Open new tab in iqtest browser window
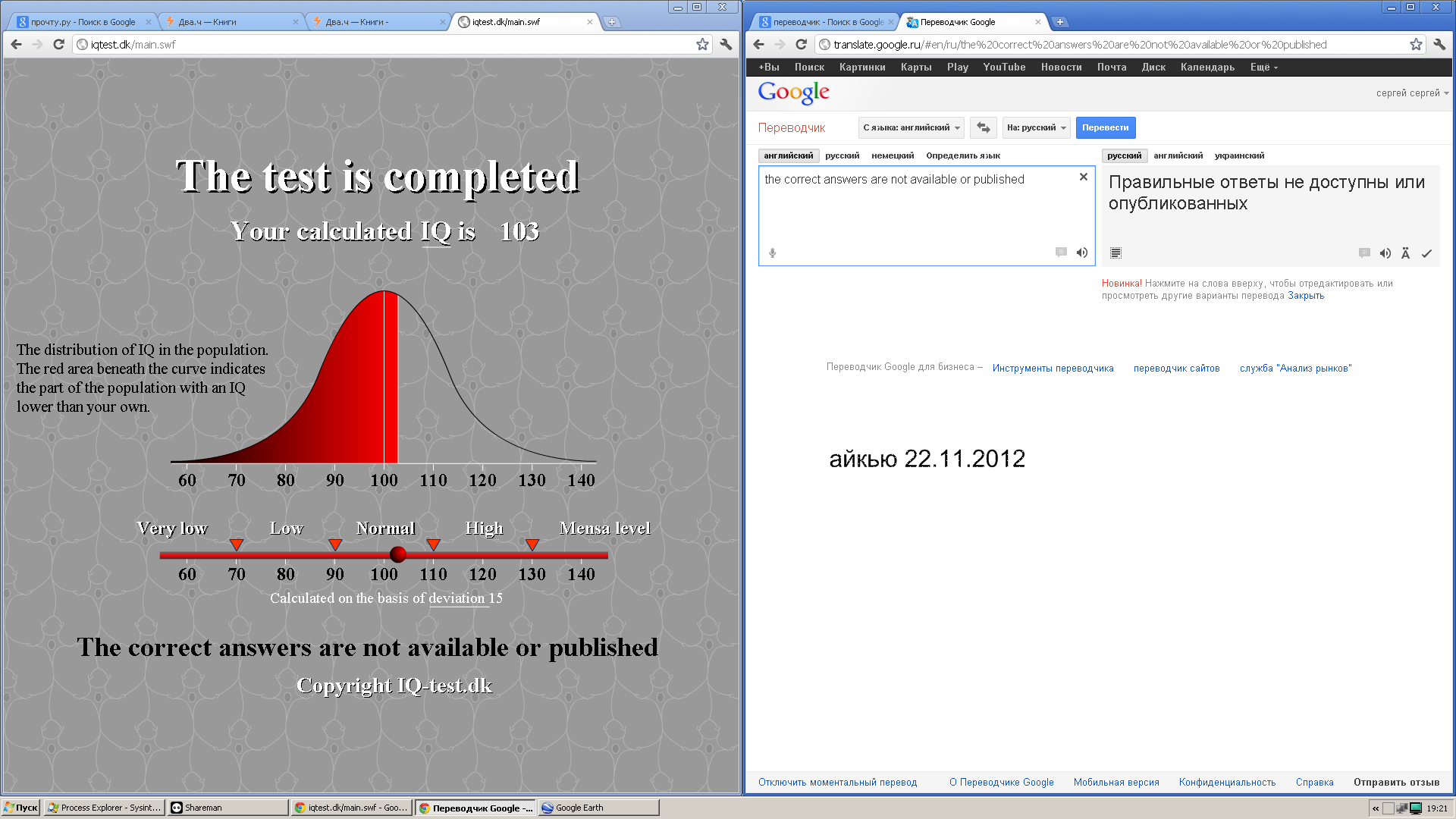 (x=612, y=22)
